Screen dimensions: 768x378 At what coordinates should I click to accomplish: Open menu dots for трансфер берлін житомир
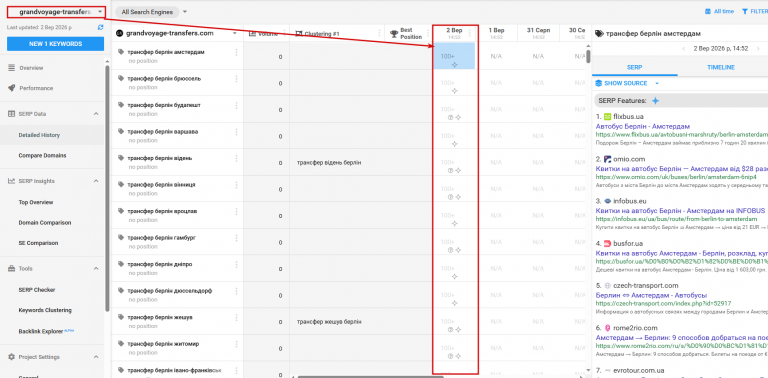pos(237,344)
